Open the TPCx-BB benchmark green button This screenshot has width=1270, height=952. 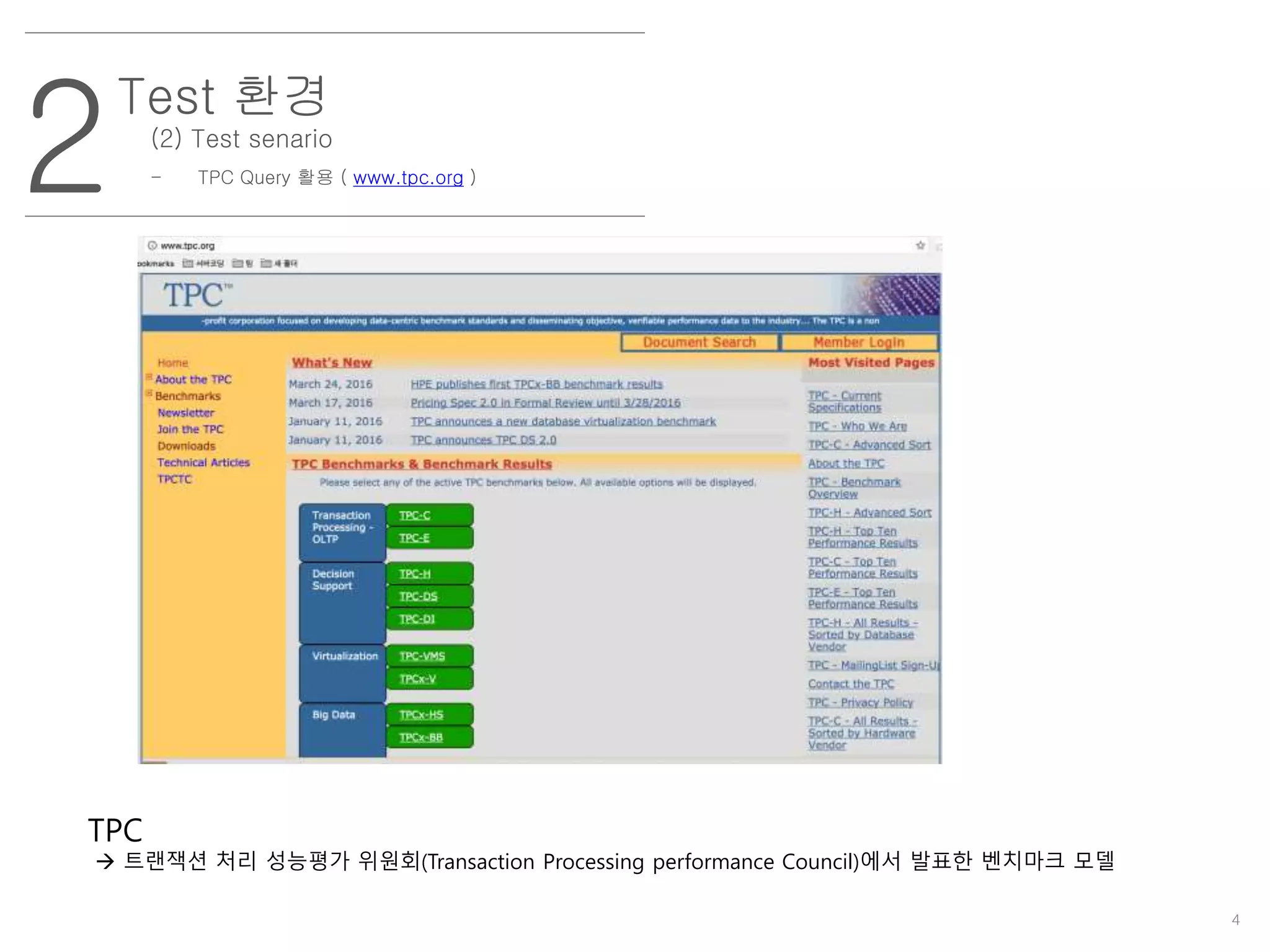[x=430, y=738]
